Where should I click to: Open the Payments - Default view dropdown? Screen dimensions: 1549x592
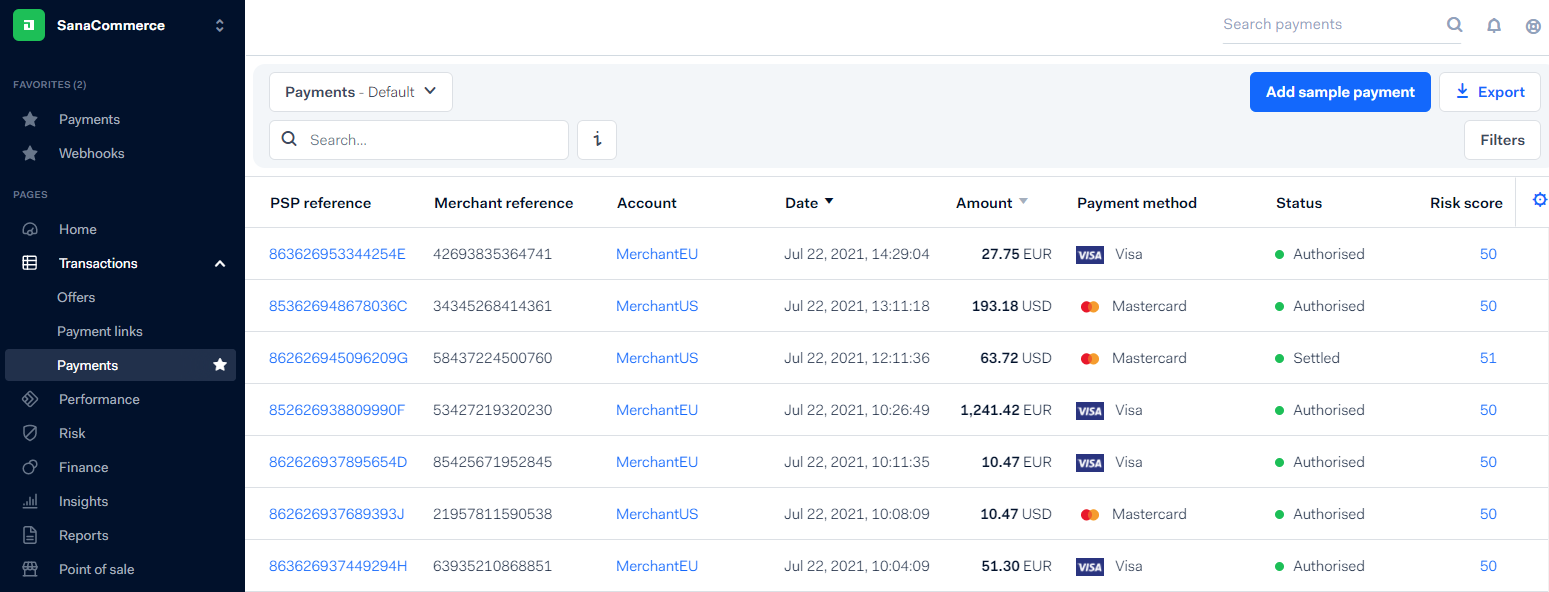361,92
